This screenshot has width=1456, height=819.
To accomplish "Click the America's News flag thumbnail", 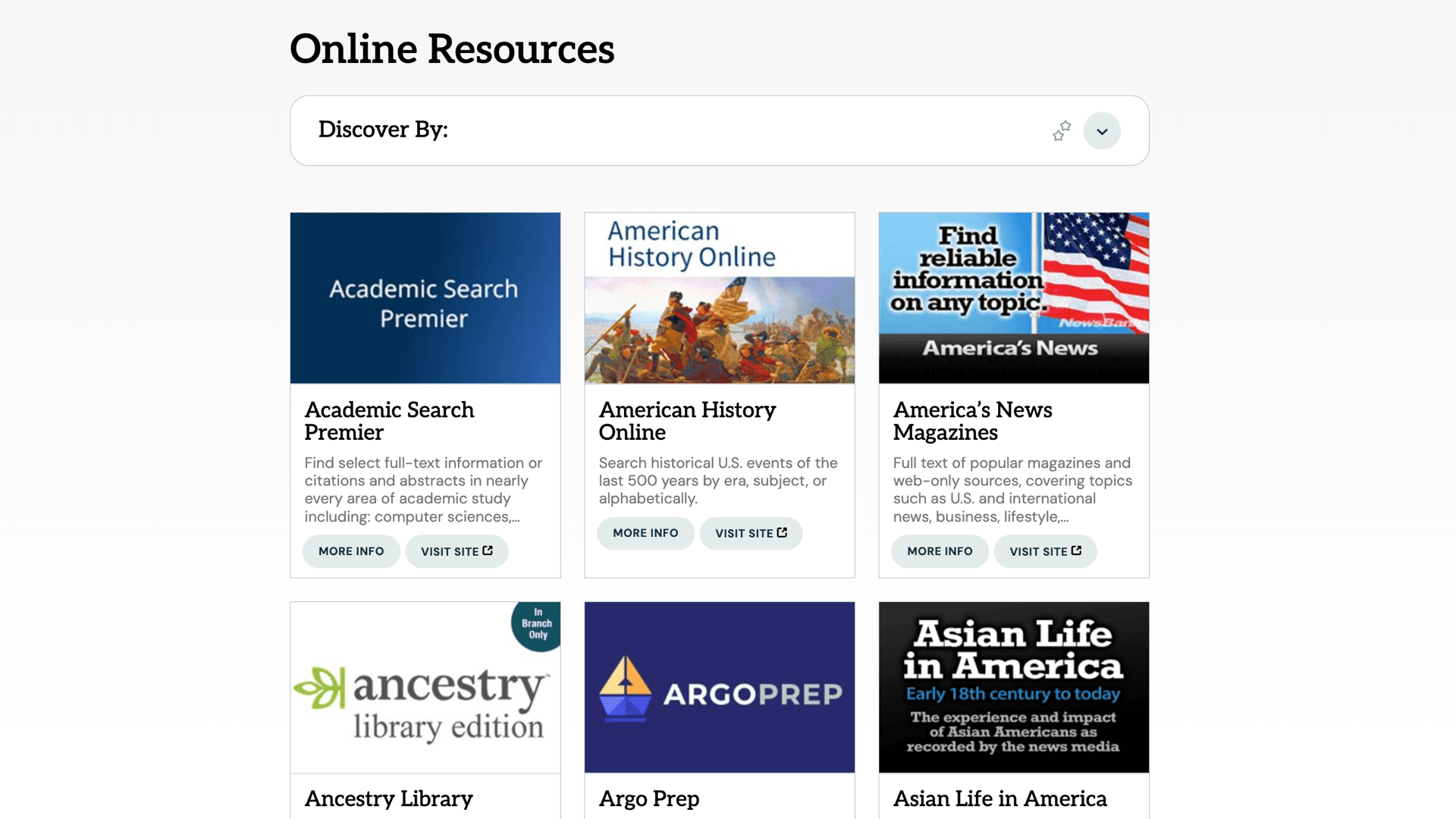I will tap(1013, 298).
